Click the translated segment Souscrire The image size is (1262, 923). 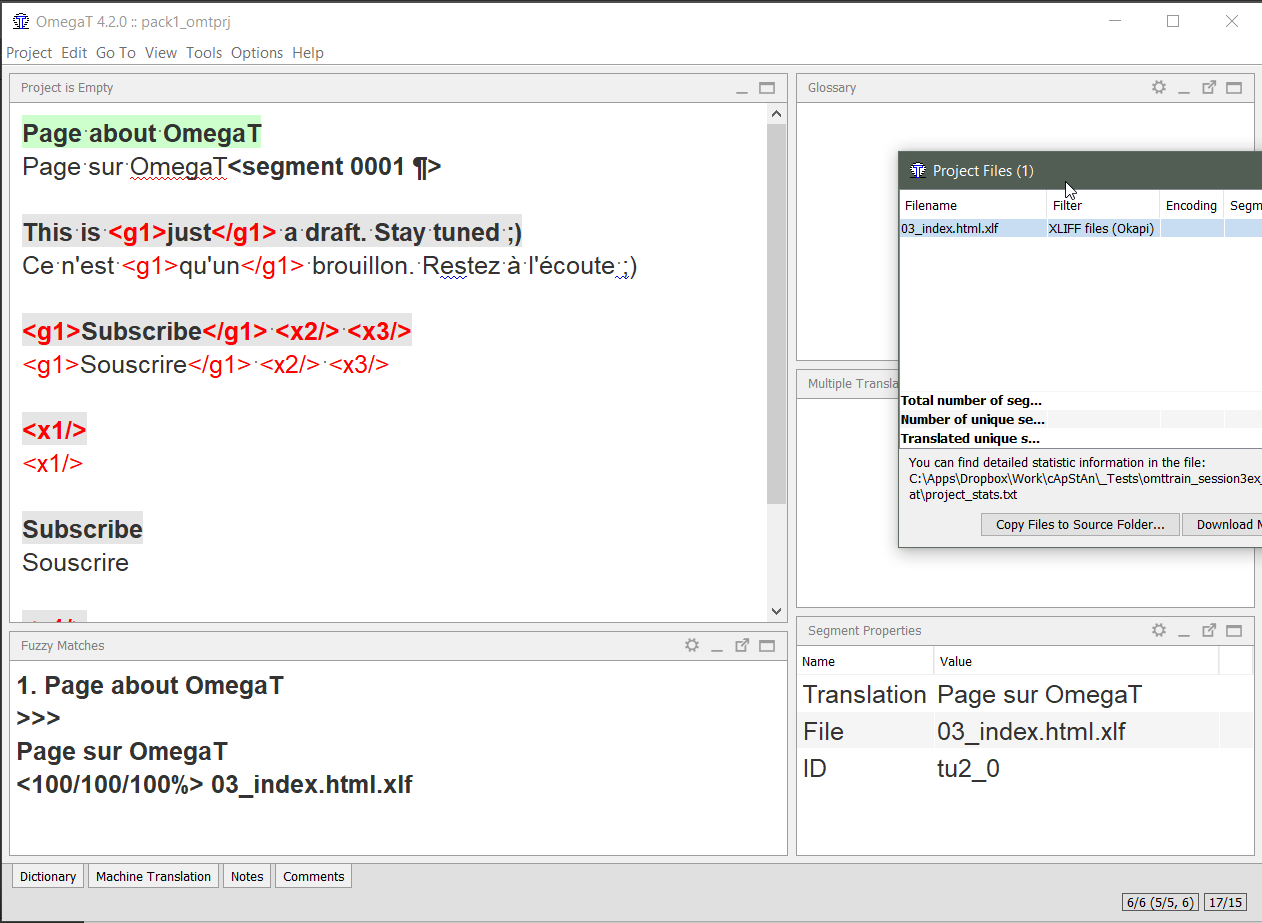coord(75,562)
